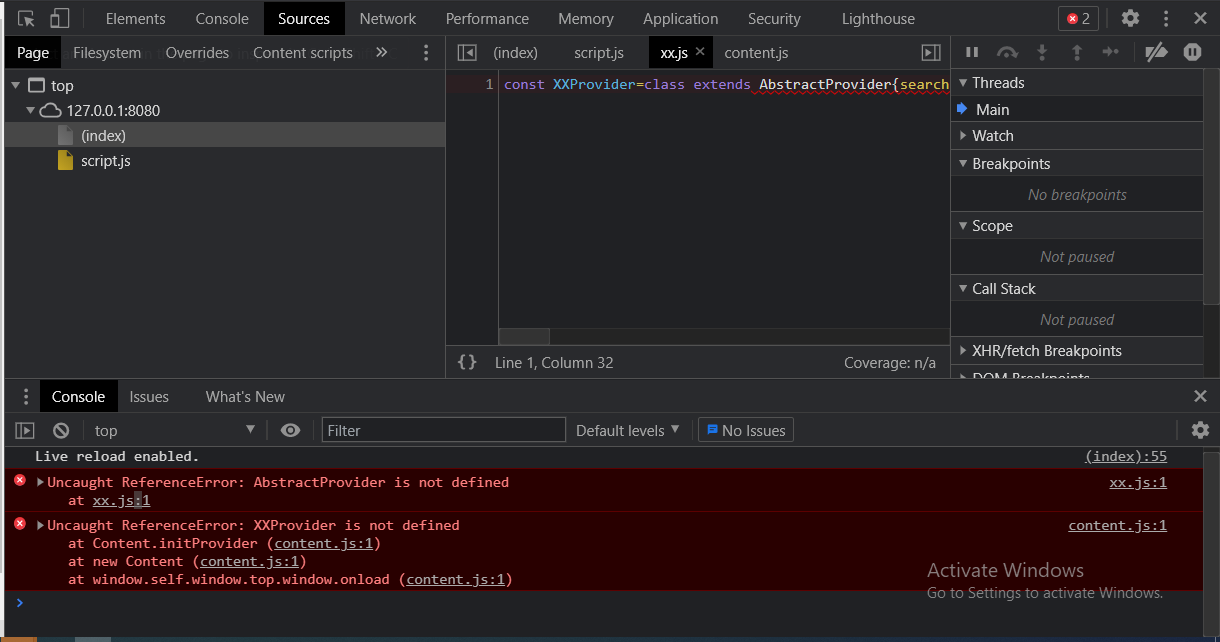
Task: Click the step into function icon
Action: pos(1042,52)
